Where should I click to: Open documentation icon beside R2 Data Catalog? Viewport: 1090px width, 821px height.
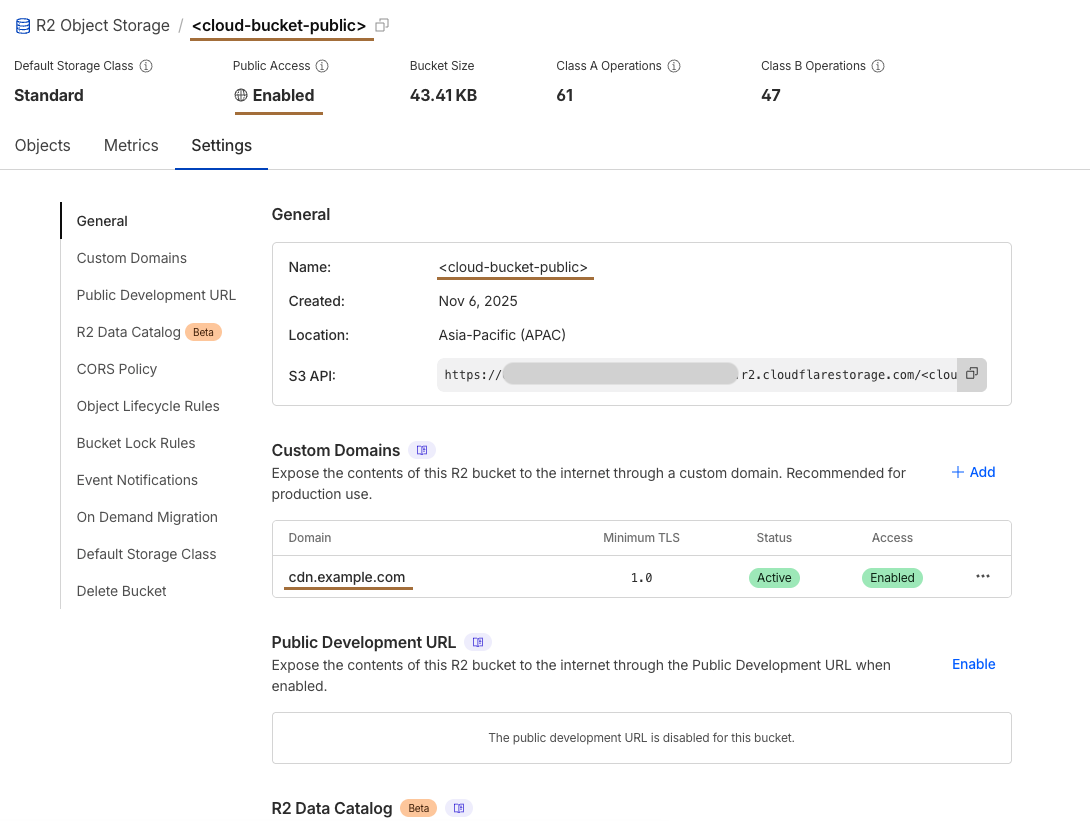click(458, 808)
